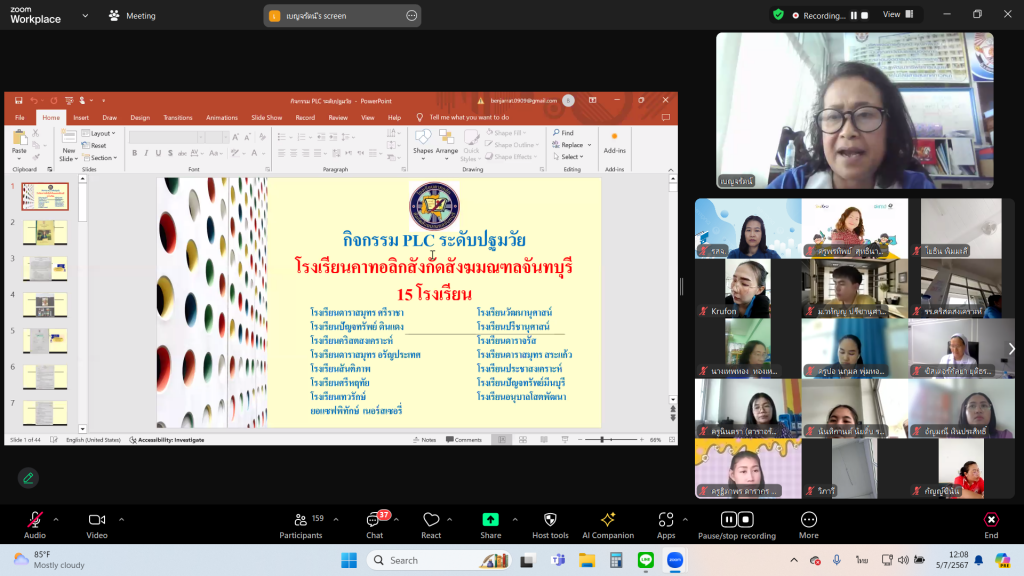
Task: Unmute the microphone with the Audio button
Action: point(35,520)
